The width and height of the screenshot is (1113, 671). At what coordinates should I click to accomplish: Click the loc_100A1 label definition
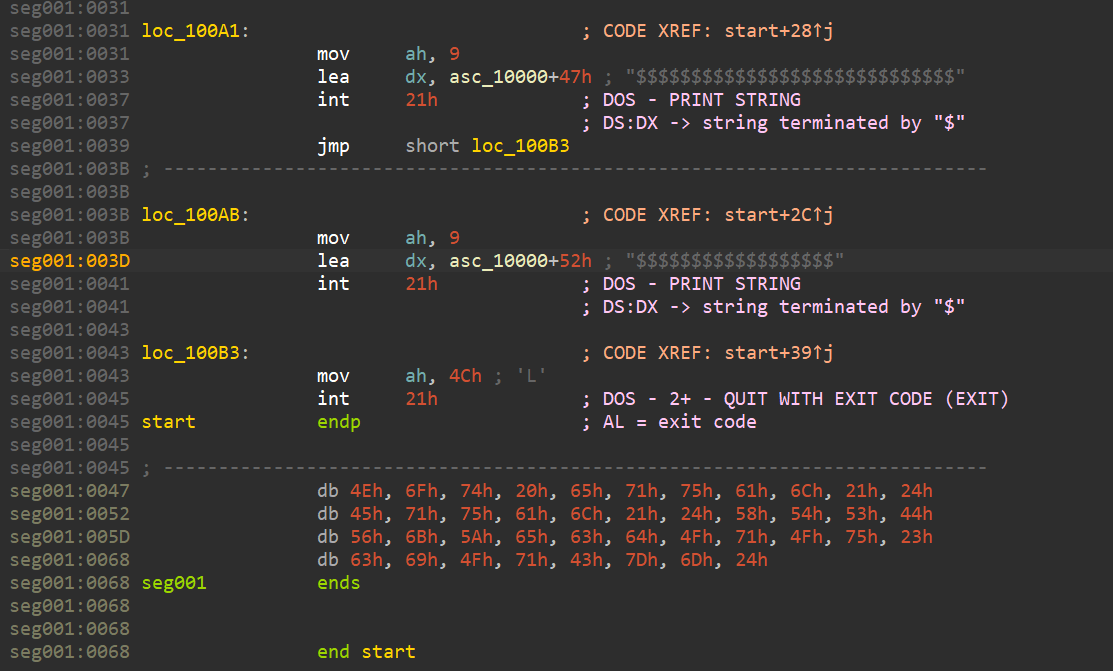(x=194, y=31)
